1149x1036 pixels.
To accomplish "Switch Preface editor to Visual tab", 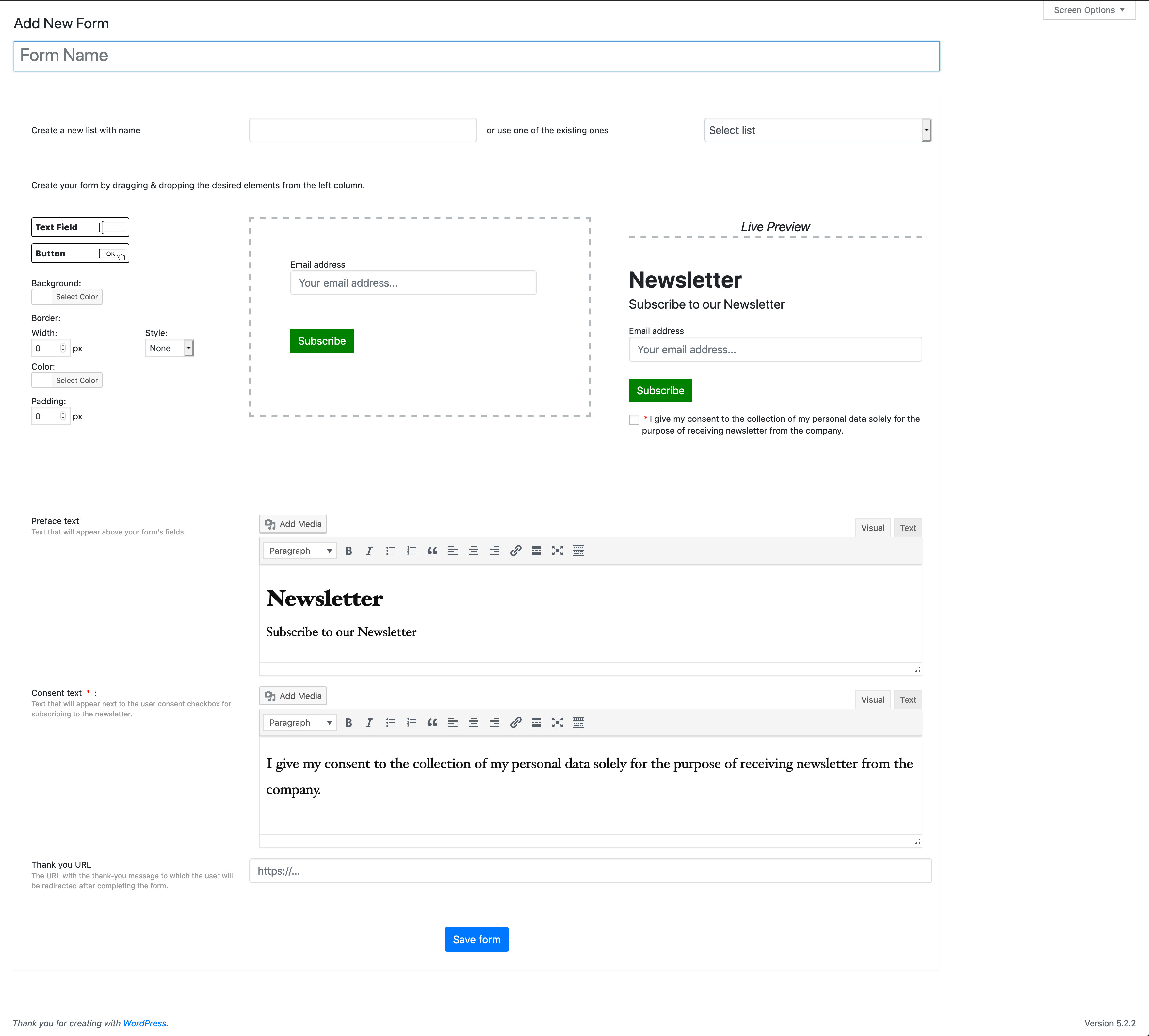I will (x=872, y=528).
